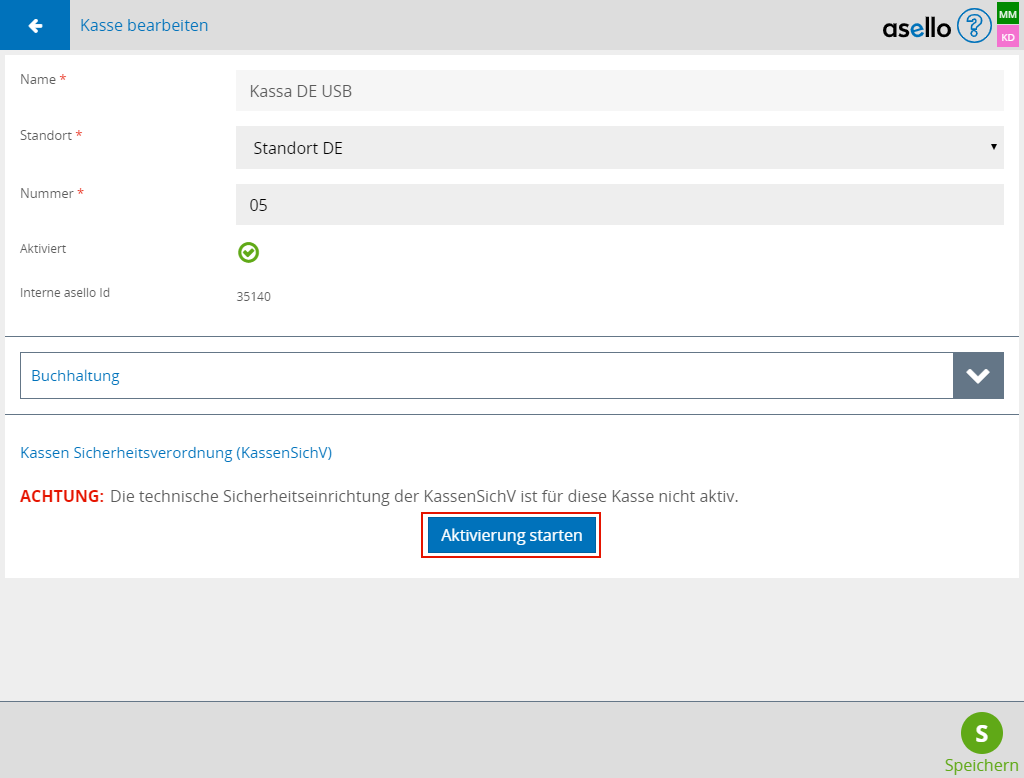This screenshot has width=1024, height=778.
Task: Click the red ACHTUNG warning label
Action: coord(62,496)
